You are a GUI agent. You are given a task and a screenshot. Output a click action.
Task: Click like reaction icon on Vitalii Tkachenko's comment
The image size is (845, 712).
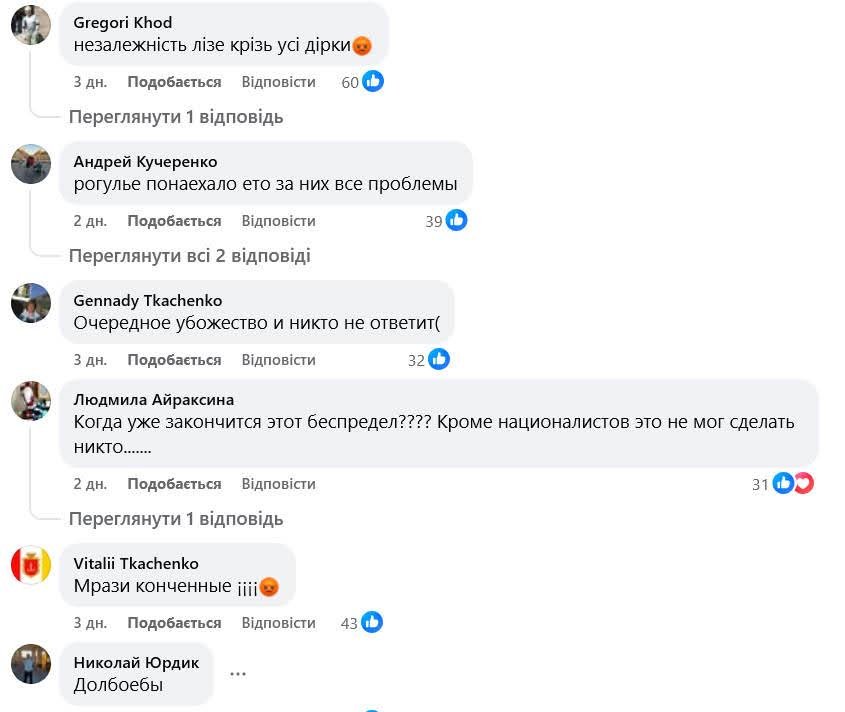point(372,622)
